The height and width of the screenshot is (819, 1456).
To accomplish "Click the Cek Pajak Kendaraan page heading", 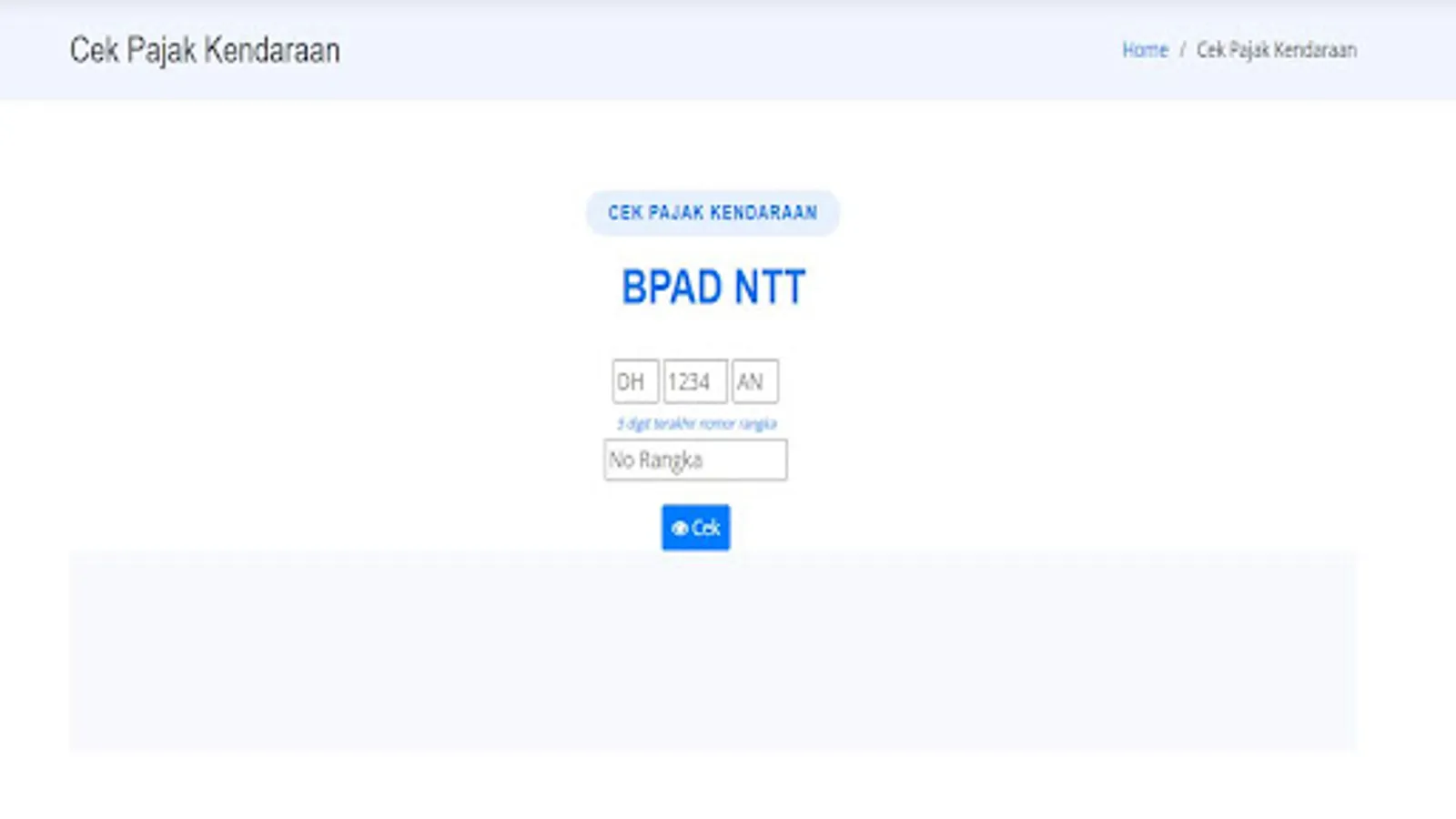I will coord(205,50).
